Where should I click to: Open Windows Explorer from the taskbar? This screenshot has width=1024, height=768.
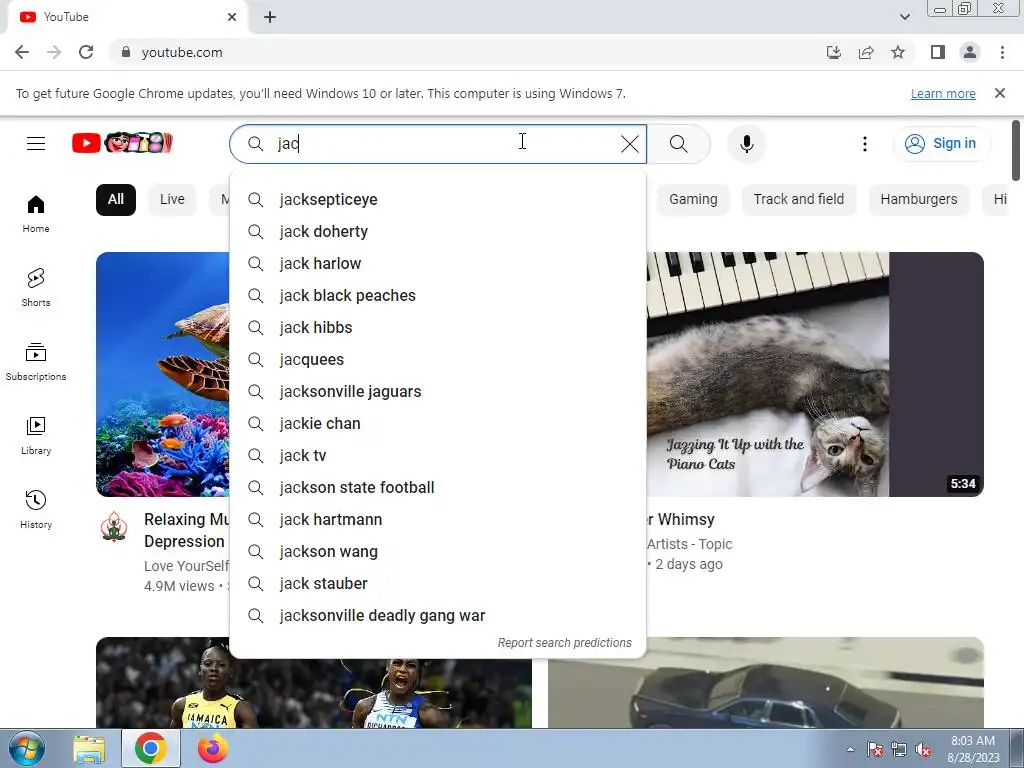(89, 748)
